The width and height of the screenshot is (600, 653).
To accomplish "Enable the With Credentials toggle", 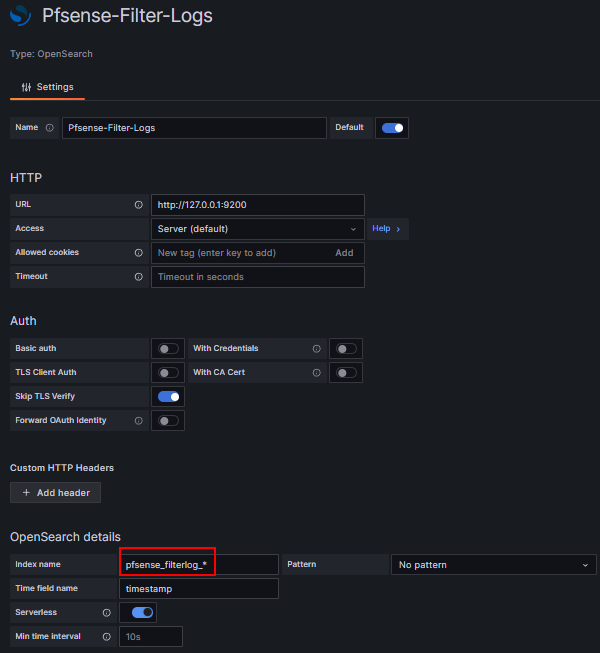I will [x=346, y=349].
